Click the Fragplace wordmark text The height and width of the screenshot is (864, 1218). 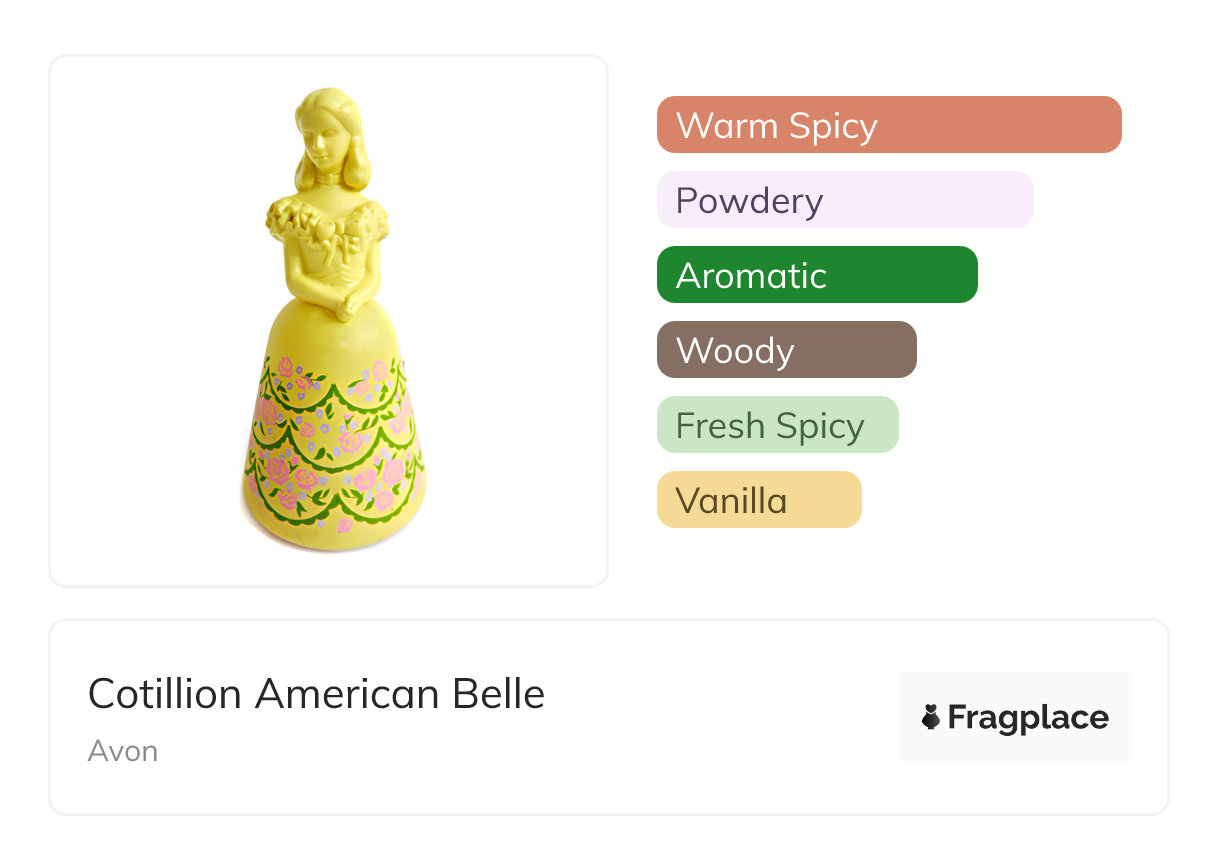point(1028,717)
